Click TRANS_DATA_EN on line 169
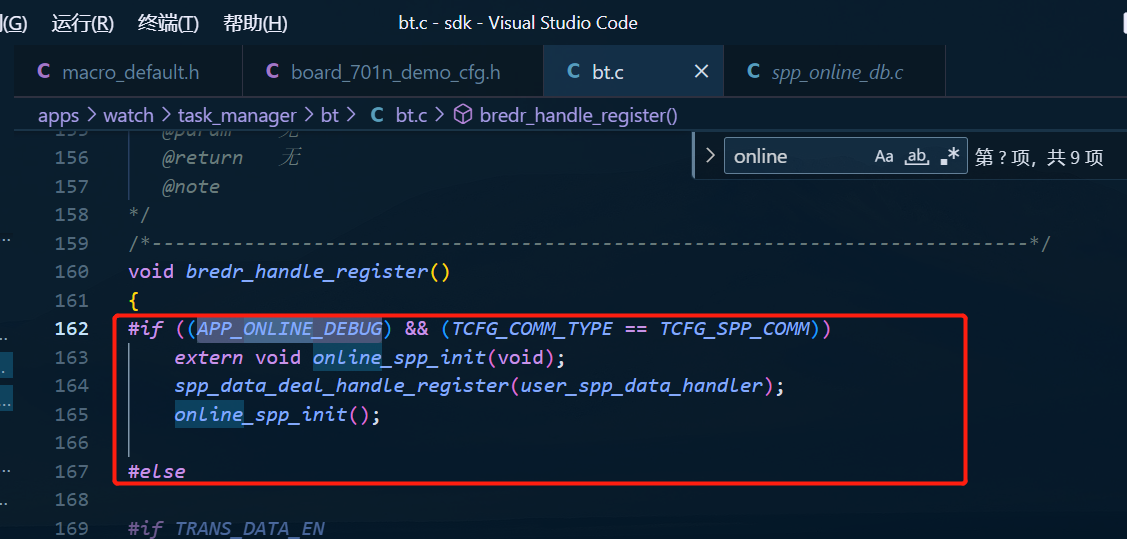The width and height of the screenshot is (1127, 539). 250,528
